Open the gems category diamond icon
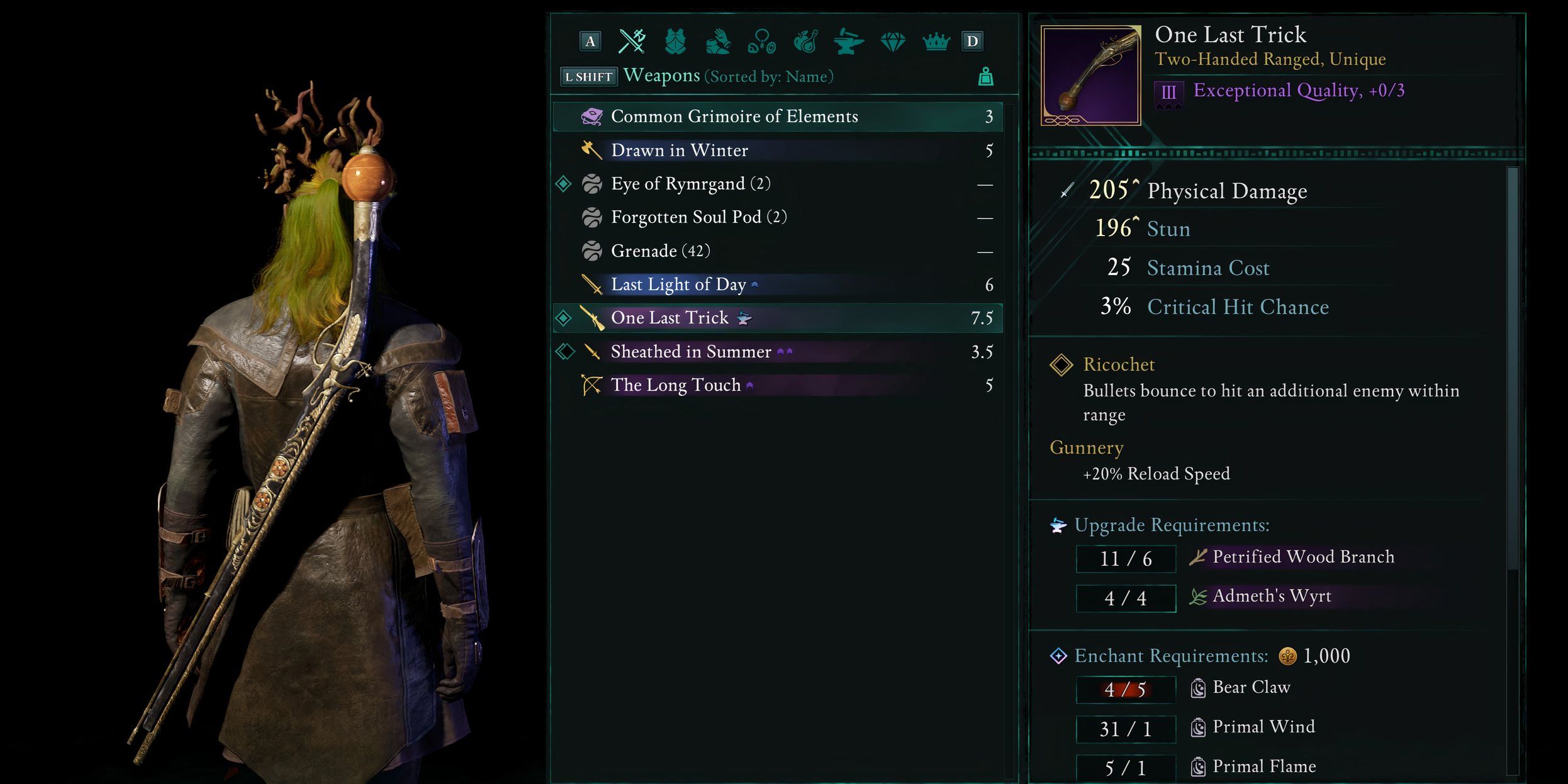The height and width of the screenshot is (784, 1568). pyautogui.click(x=892, y=42)
